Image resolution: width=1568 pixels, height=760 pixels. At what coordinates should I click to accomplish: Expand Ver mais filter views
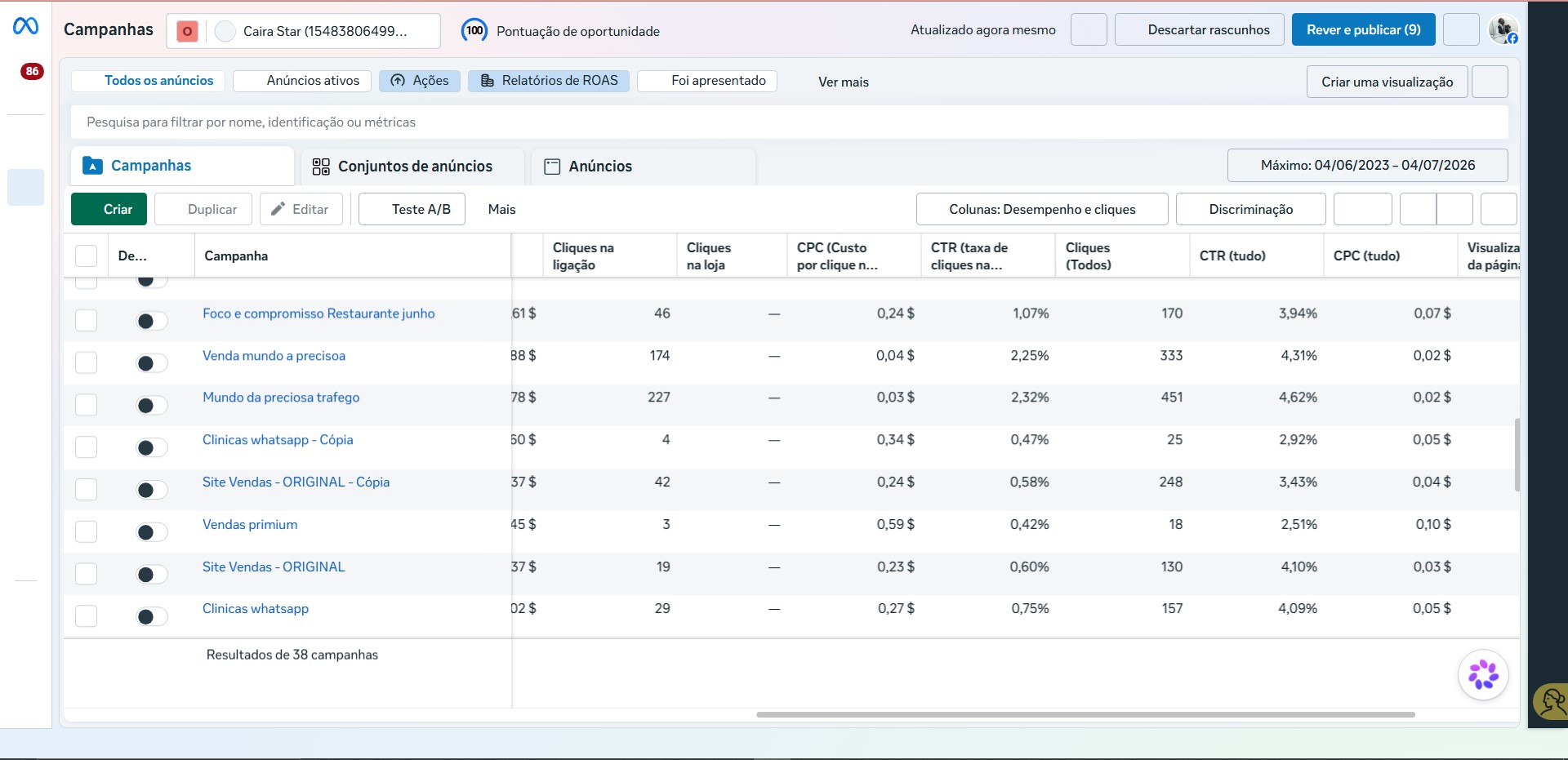point(844,82)
